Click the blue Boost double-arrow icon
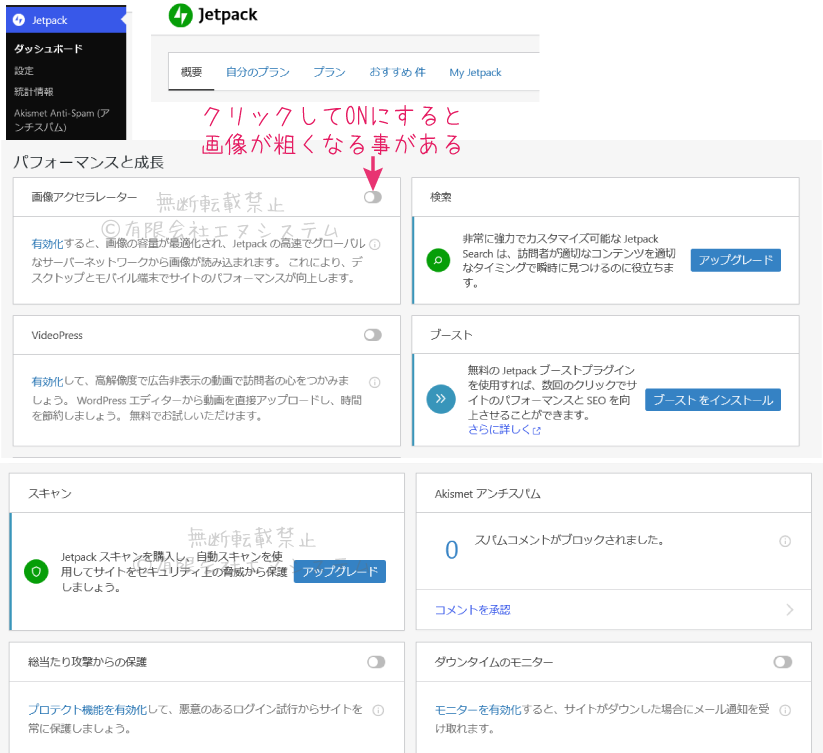823x753 pixels. point(441,399)
